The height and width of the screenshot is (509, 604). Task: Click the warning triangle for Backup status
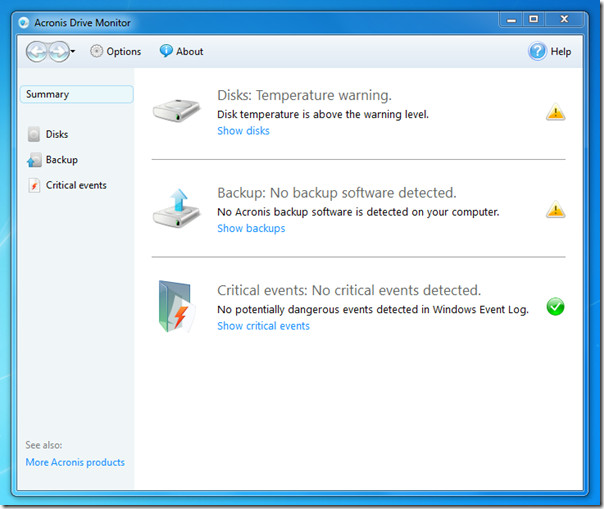pos(555,210)
